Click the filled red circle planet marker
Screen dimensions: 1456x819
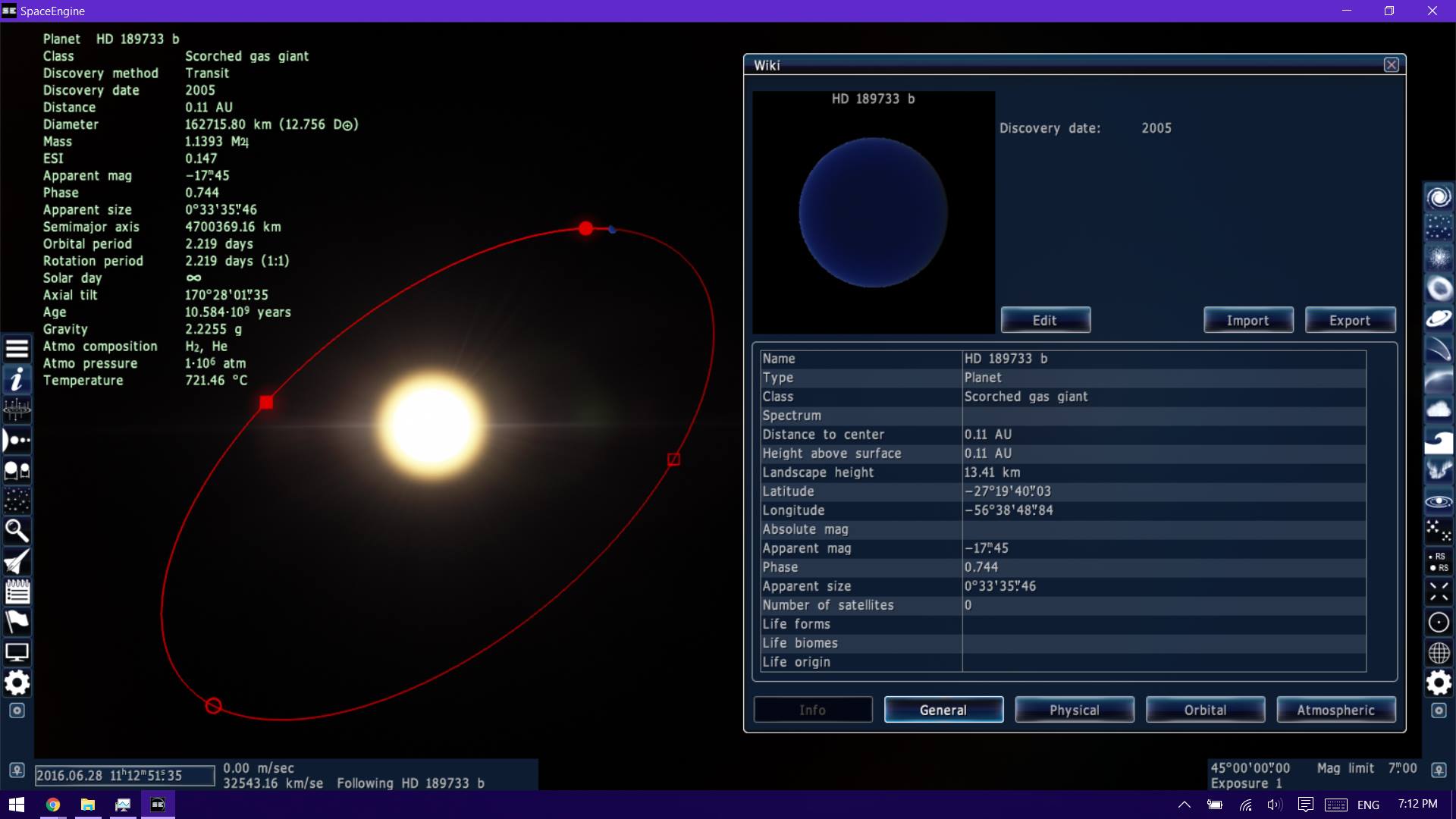click(x=585, y=228)
